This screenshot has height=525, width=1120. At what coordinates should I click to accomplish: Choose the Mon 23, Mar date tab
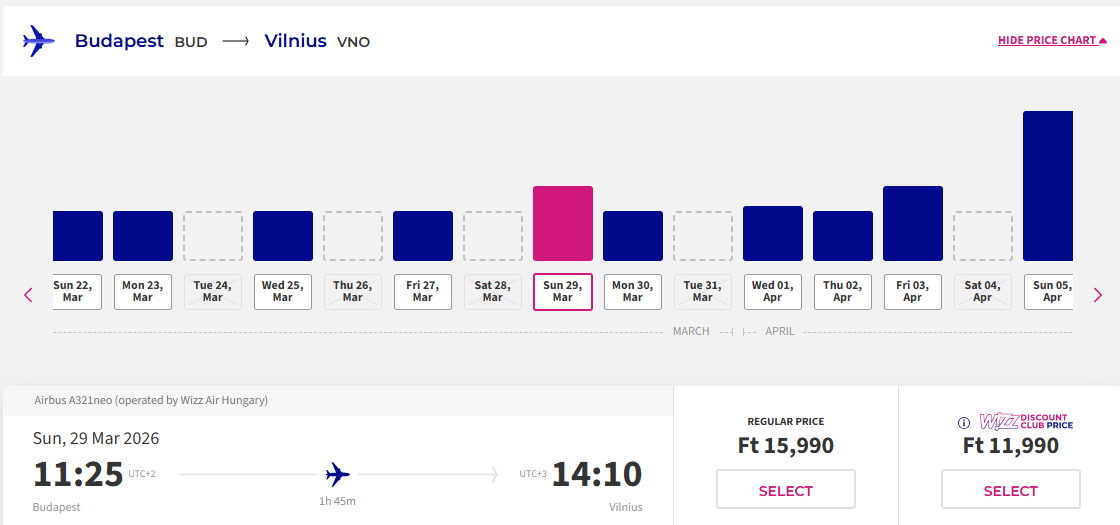(143, 292)
